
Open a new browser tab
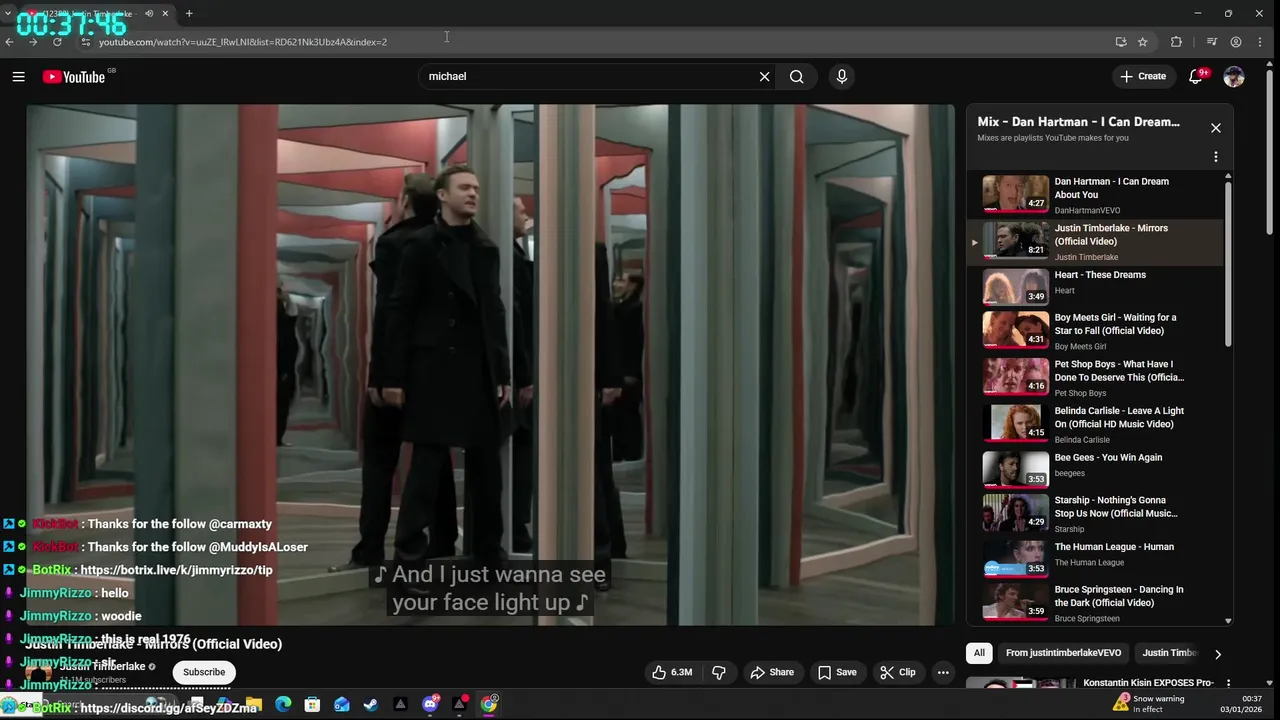[x=189, y=13]
